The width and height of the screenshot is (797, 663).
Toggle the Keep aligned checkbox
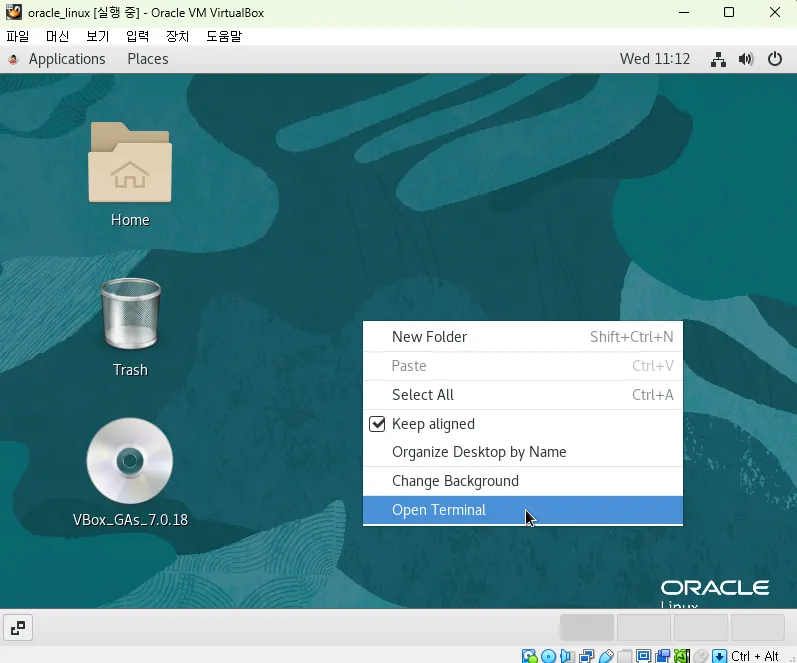(377, 424)
